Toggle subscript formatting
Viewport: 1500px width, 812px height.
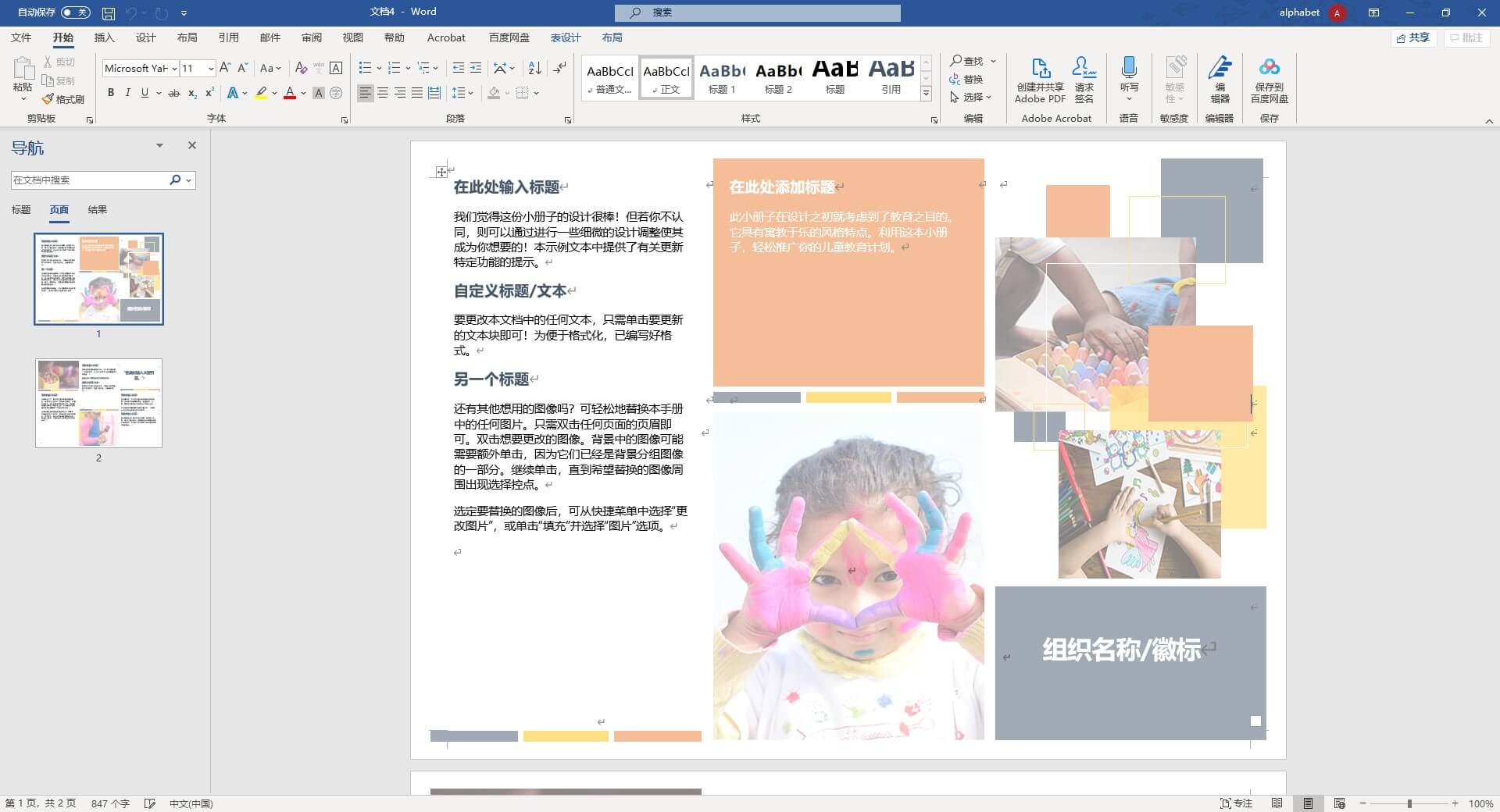point(192,93)
